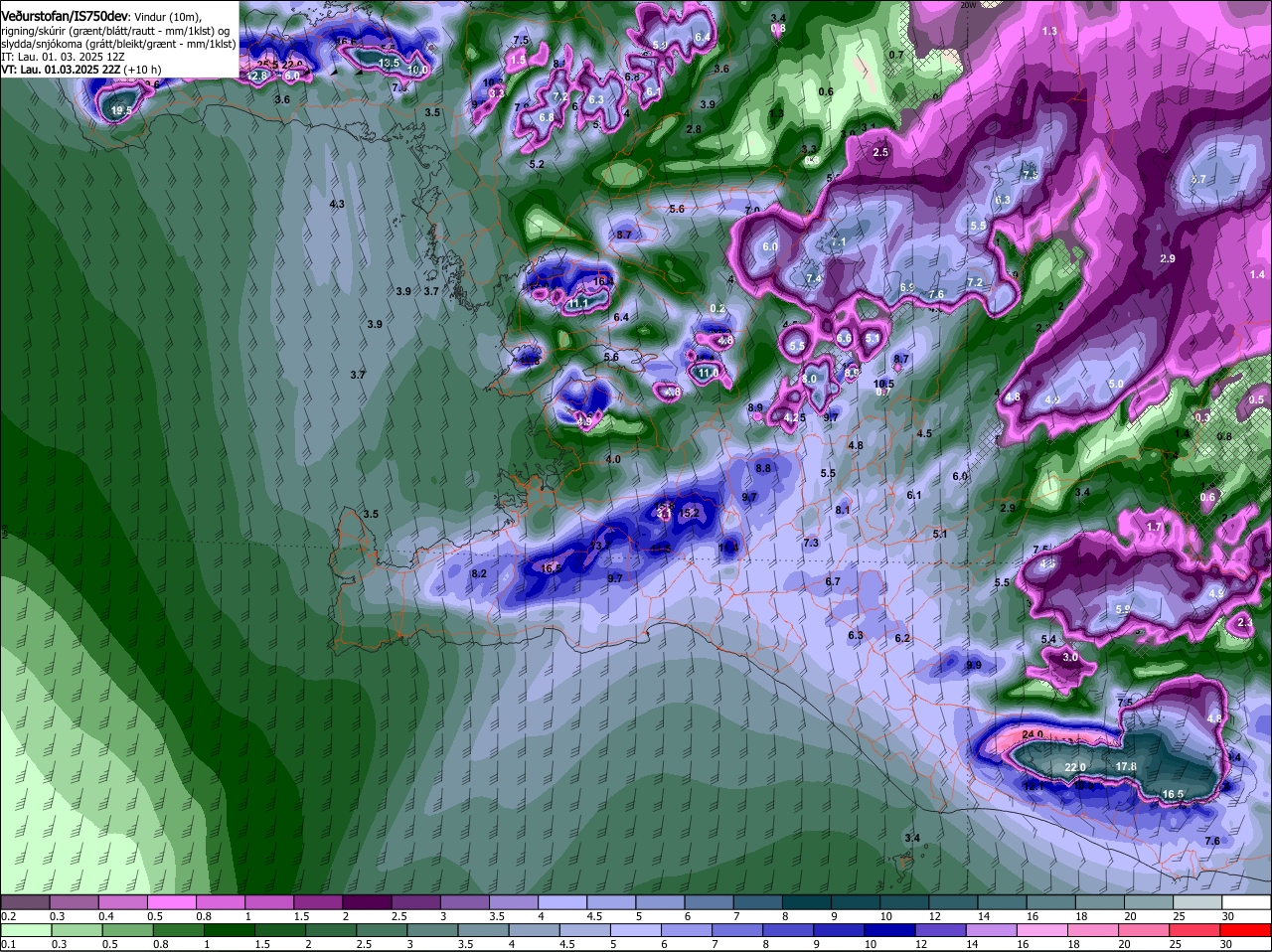
Task: Click the 15.2 value in the blue band
Action: (x=691, y=513)
